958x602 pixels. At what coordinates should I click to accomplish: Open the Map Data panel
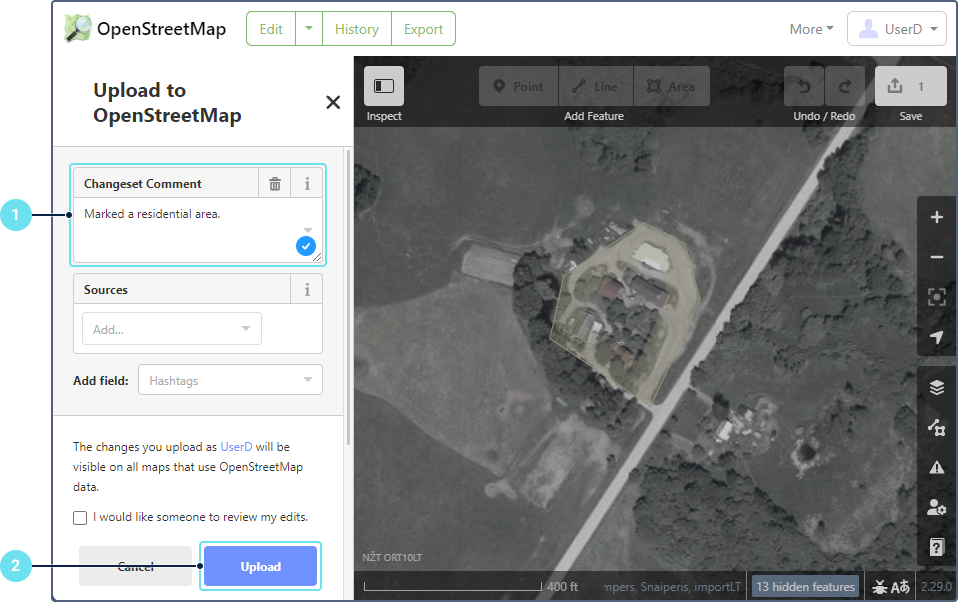tap(936, 428)
